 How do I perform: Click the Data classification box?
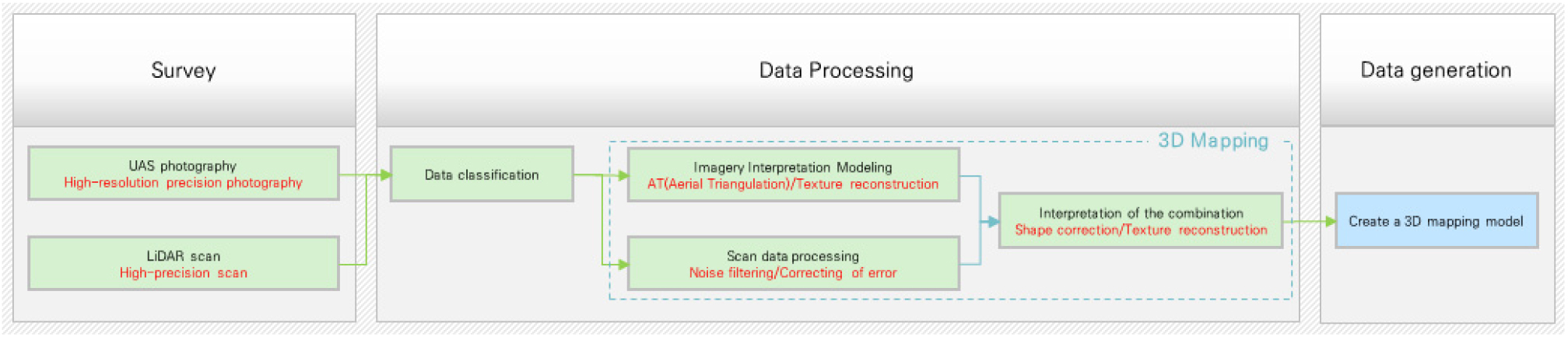(x=482, y=175)
